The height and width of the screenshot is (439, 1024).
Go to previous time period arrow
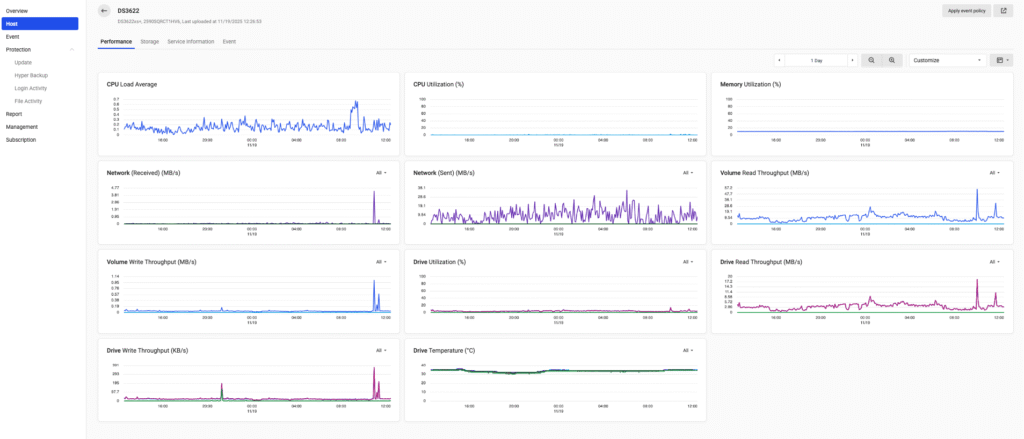coord(780,60)
